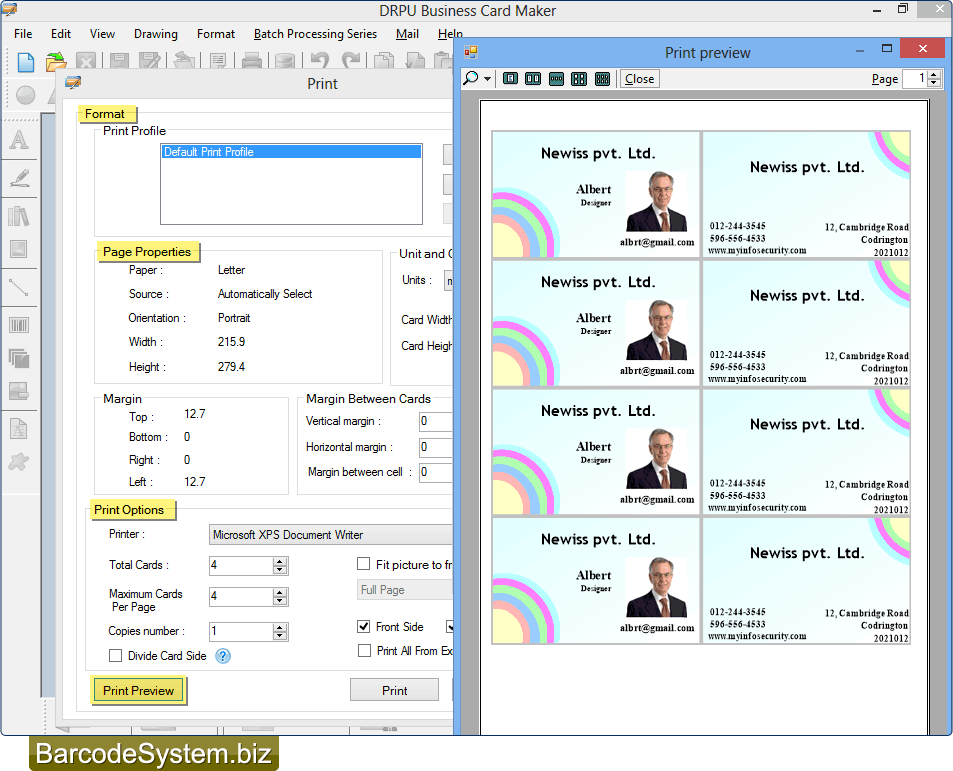The image size is (953, 771).
Task: Click the Save As pencil-disk icon
Action: coord(149,61)
